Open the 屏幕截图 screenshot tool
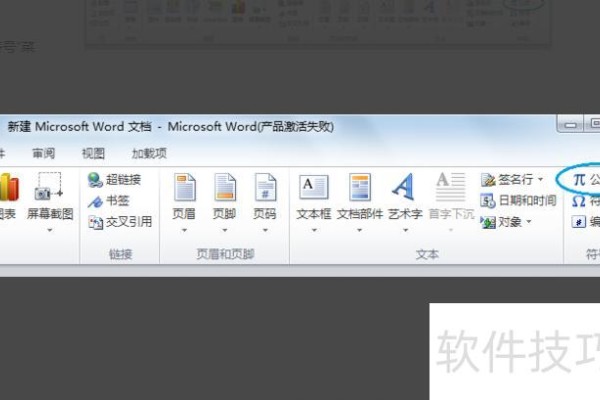 click(x=49, y=196)
